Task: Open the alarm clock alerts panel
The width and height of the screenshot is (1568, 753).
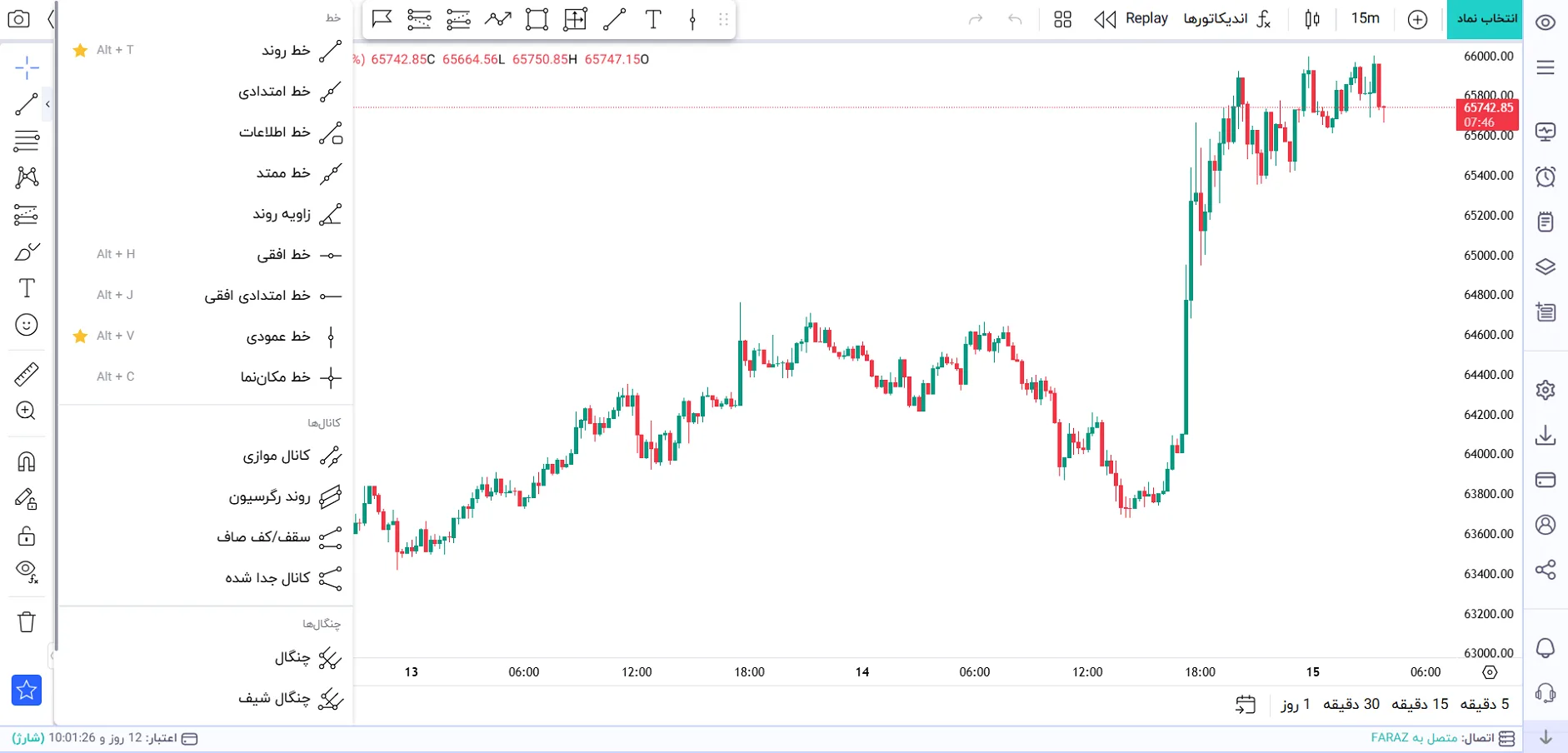Action: [1546, 177]
